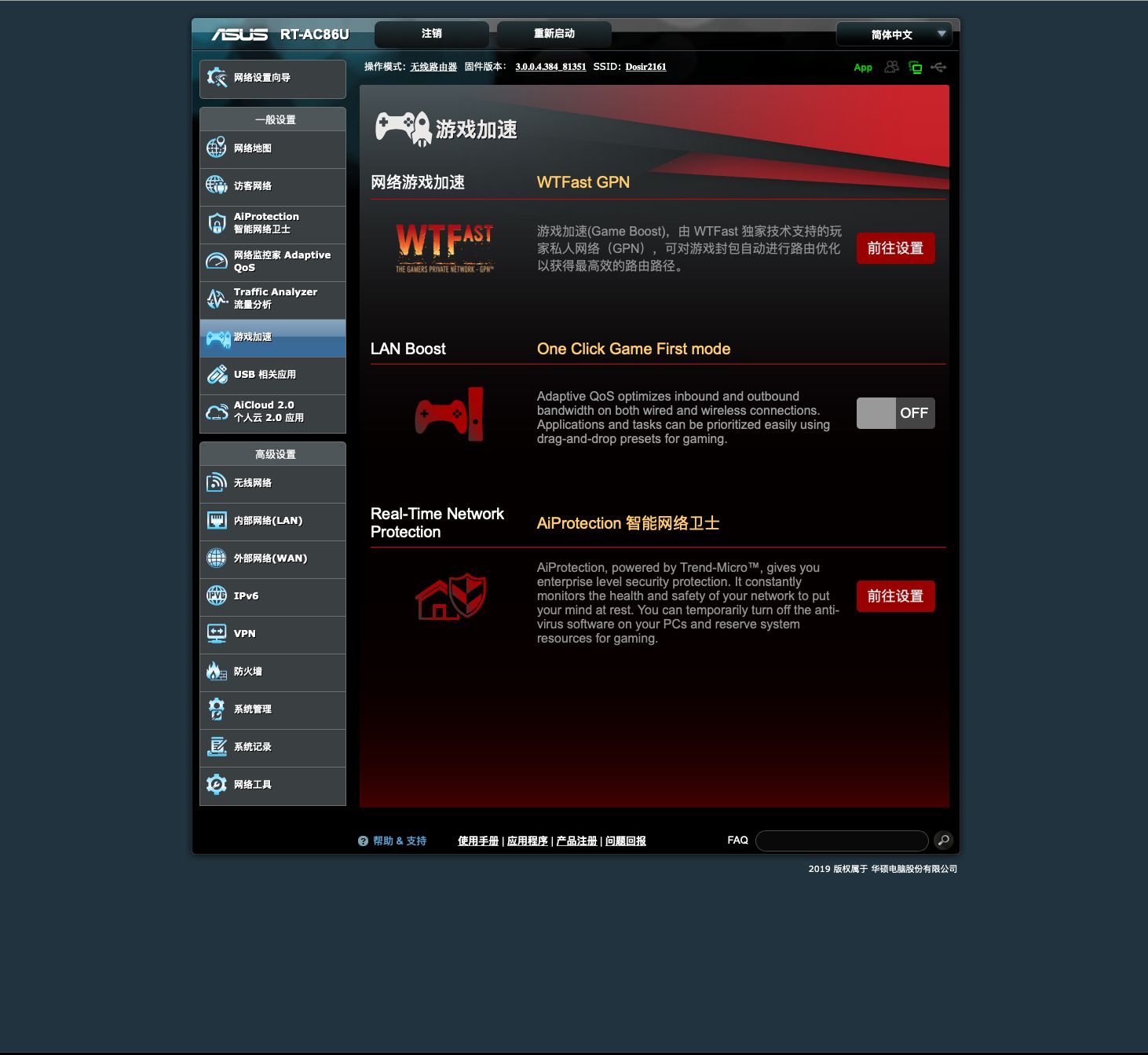Select the VPN menu item
Viewport: 1148px width, 1055px height.
click(272, 634)
